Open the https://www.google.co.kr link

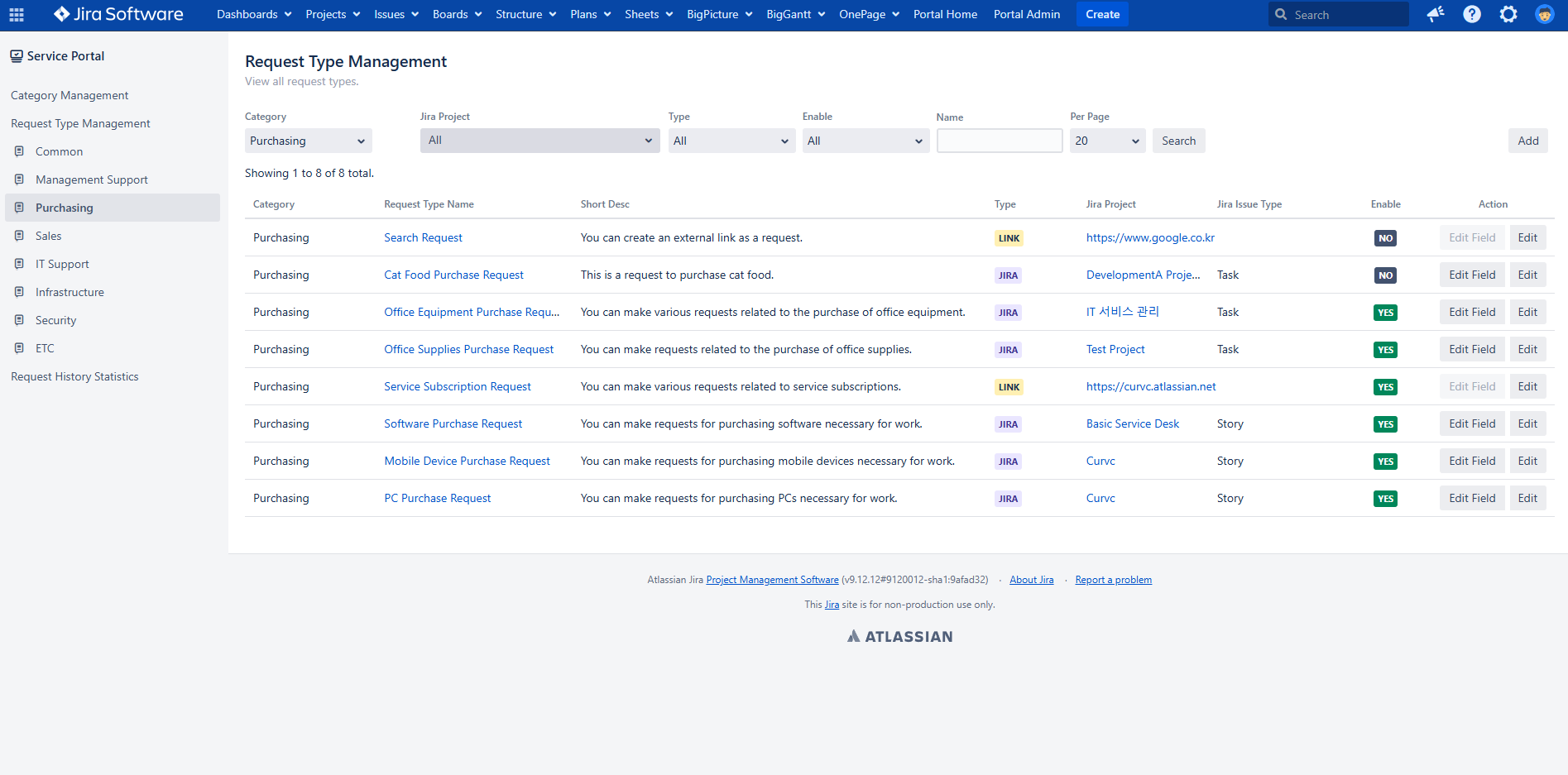click(1150, 237)
